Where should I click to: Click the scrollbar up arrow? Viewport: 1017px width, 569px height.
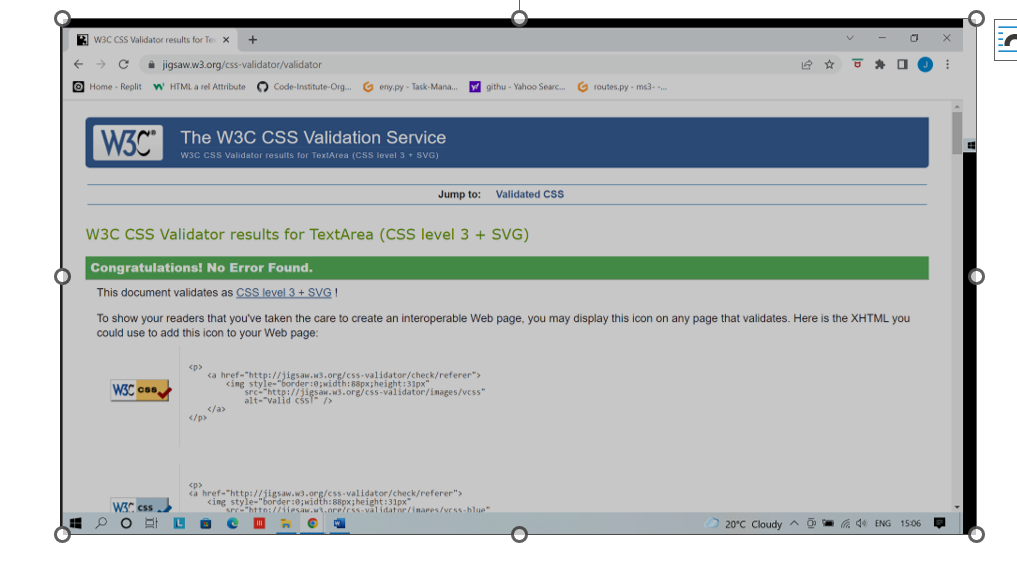[957, 106]
